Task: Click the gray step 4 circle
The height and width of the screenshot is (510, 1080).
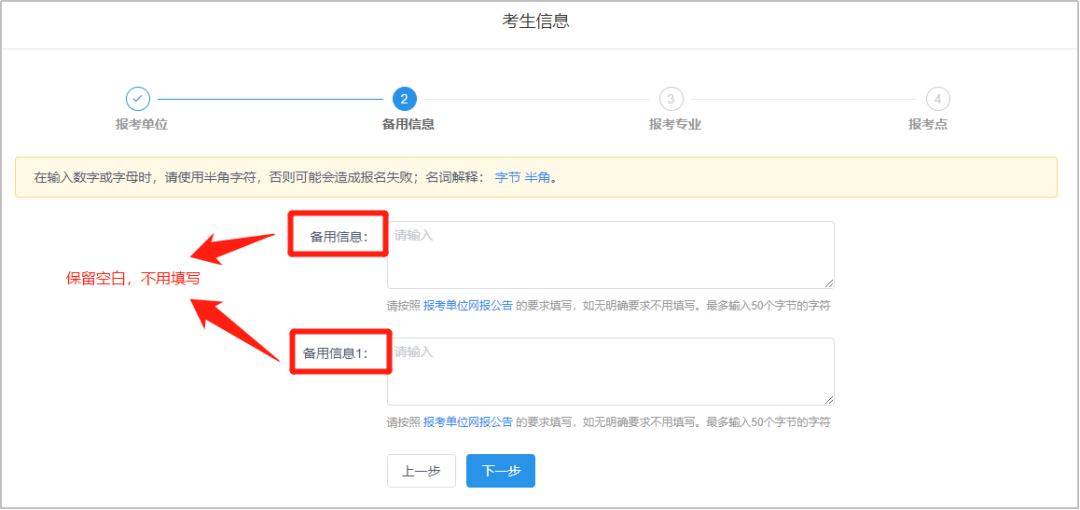Action: point(937,99)
